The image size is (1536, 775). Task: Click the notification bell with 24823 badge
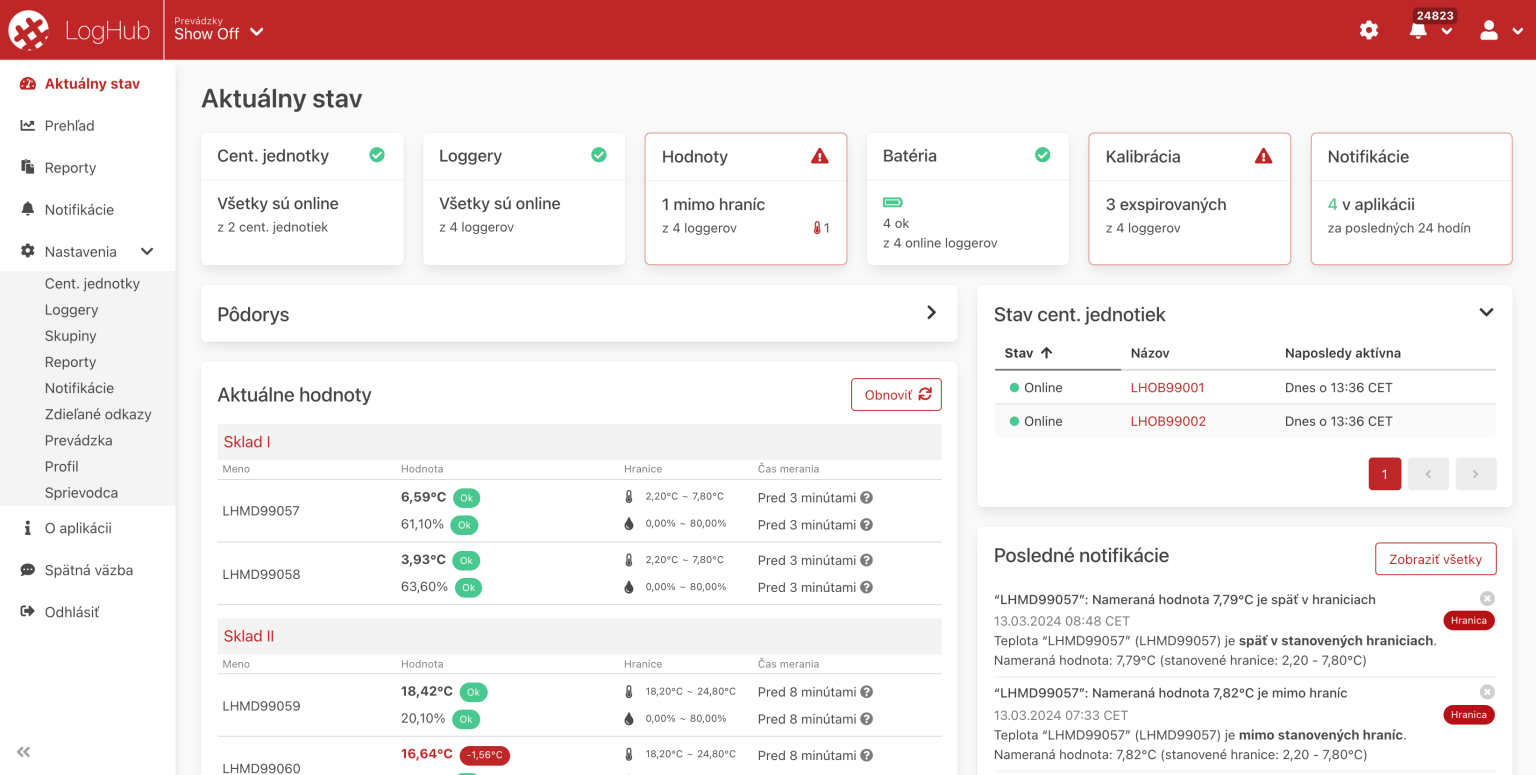point(1418,30)
